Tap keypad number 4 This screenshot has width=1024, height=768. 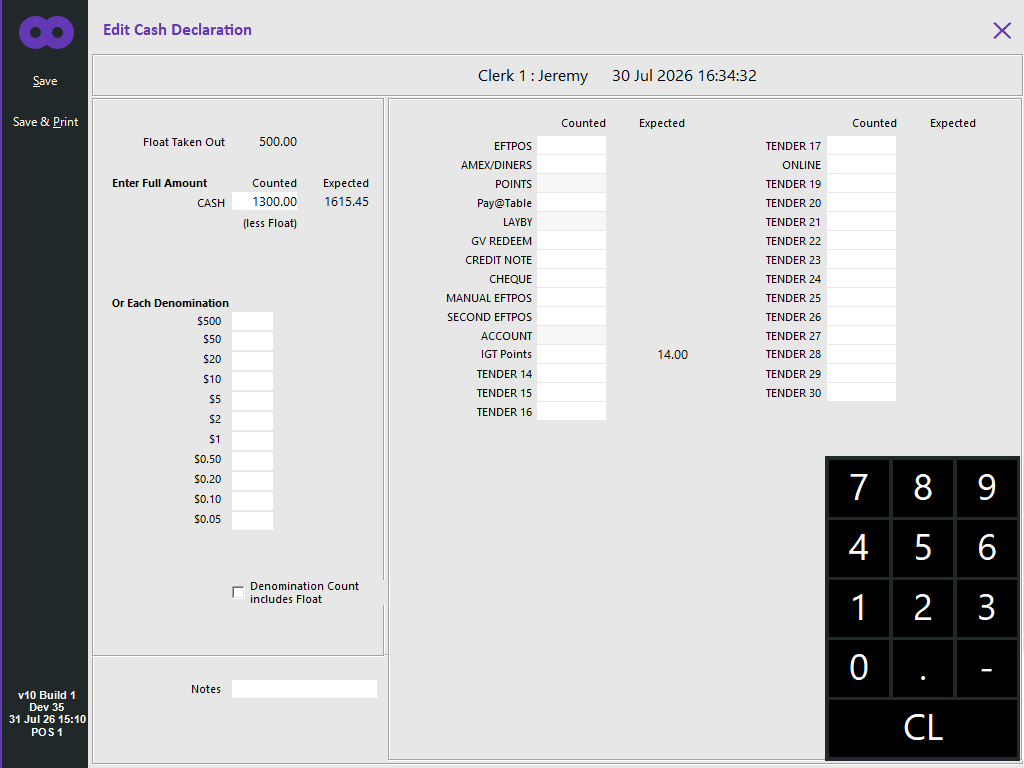click(x=859, y=547)
